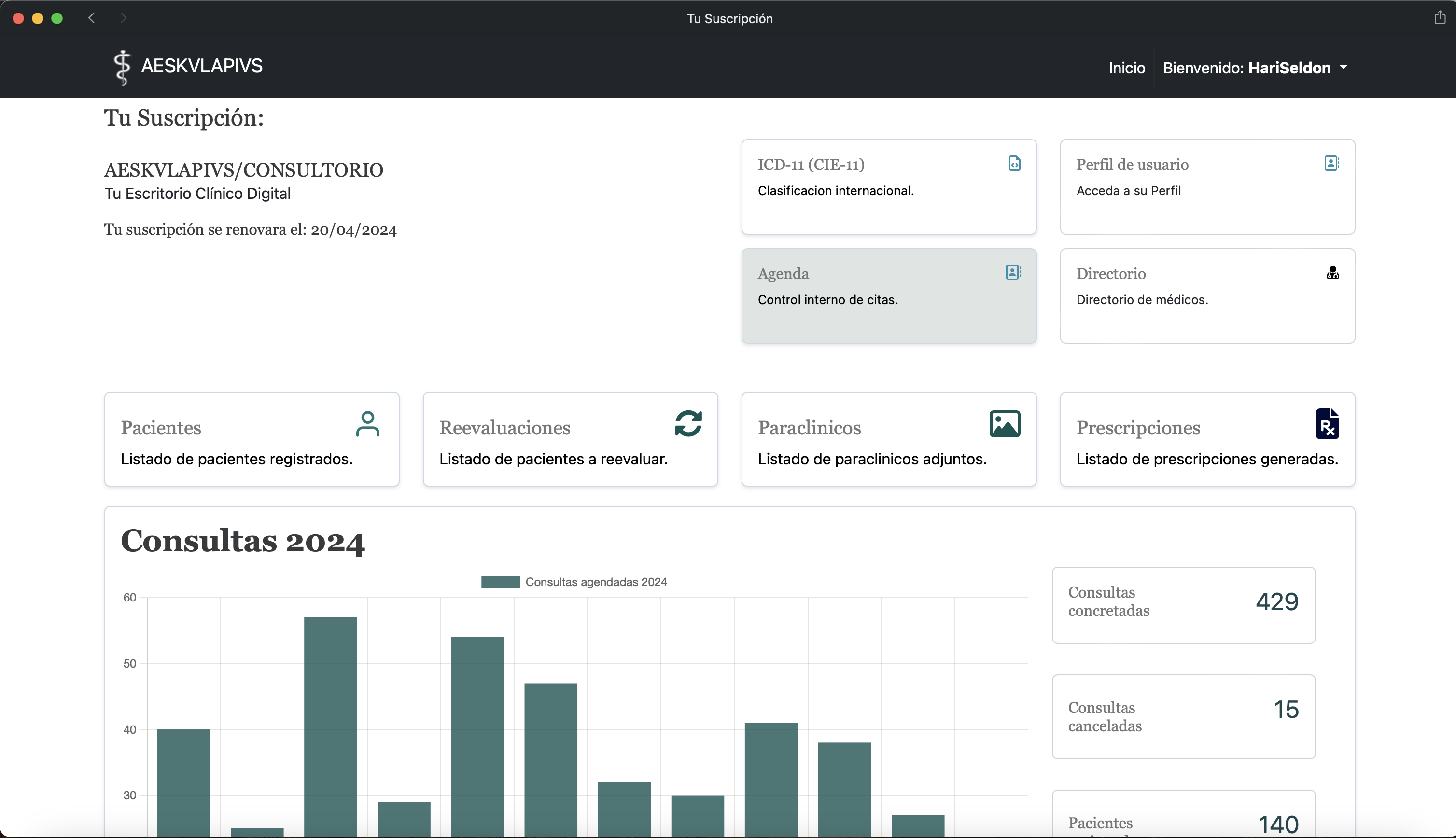1456x838 pixels.
Task: Navigate back with the left chevron
Action: [x=92, y=18]
